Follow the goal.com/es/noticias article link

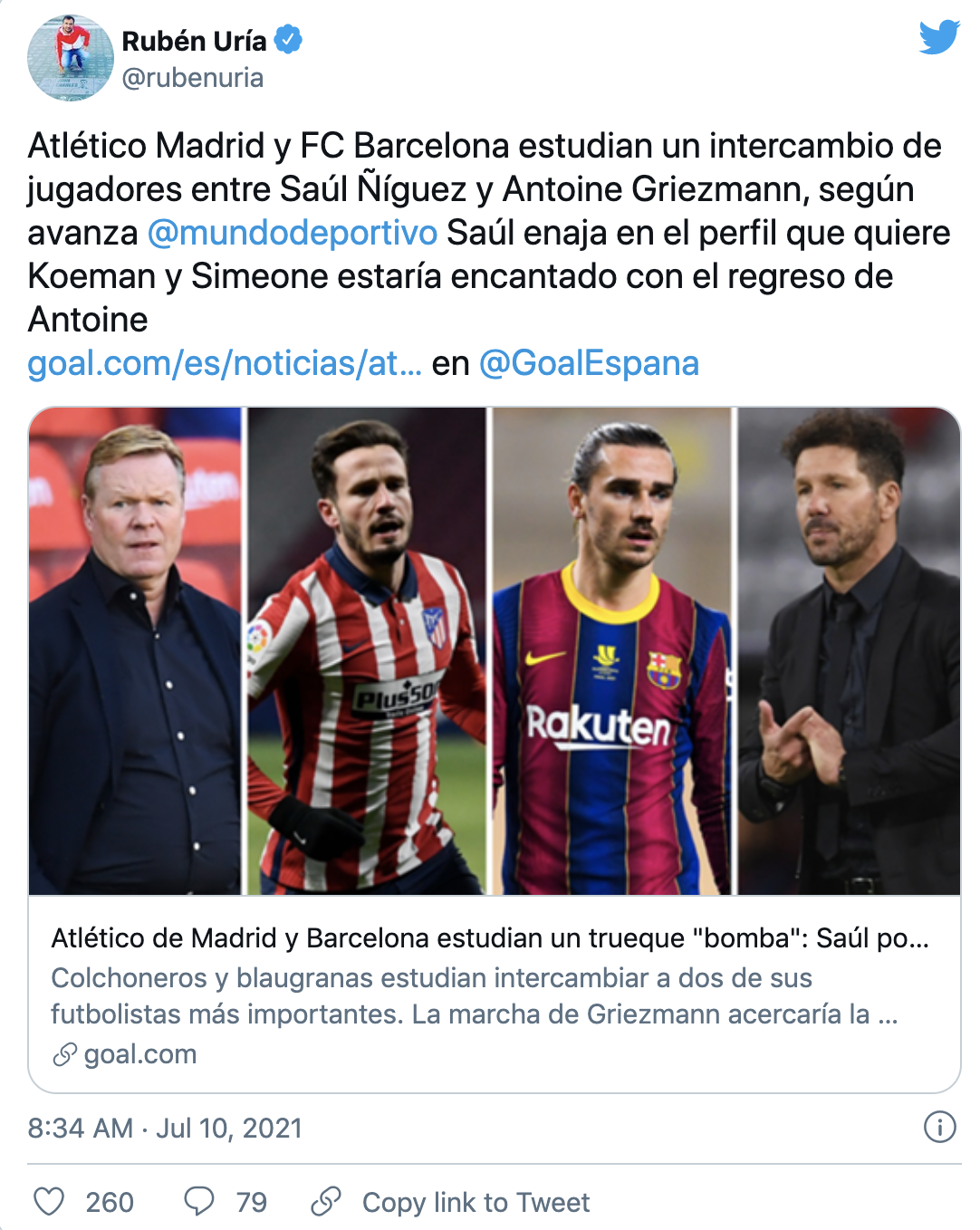(x=225, y=363)
